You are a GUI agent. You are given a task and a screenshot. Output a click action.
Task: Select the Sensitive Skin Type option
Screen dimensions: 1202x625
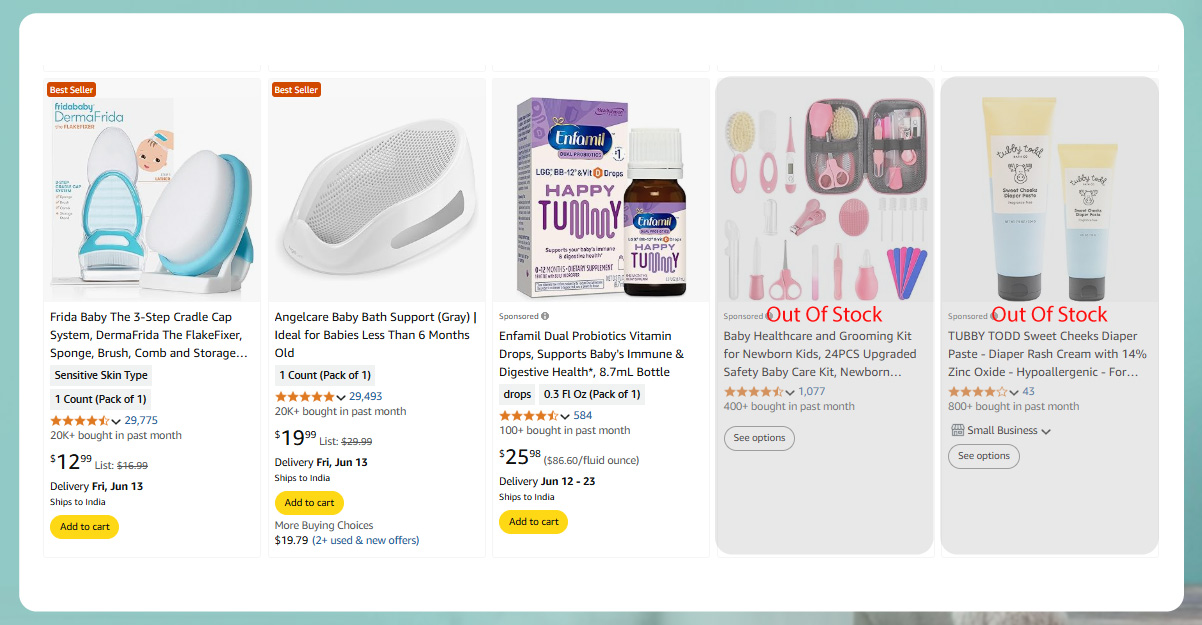point(101,375)
